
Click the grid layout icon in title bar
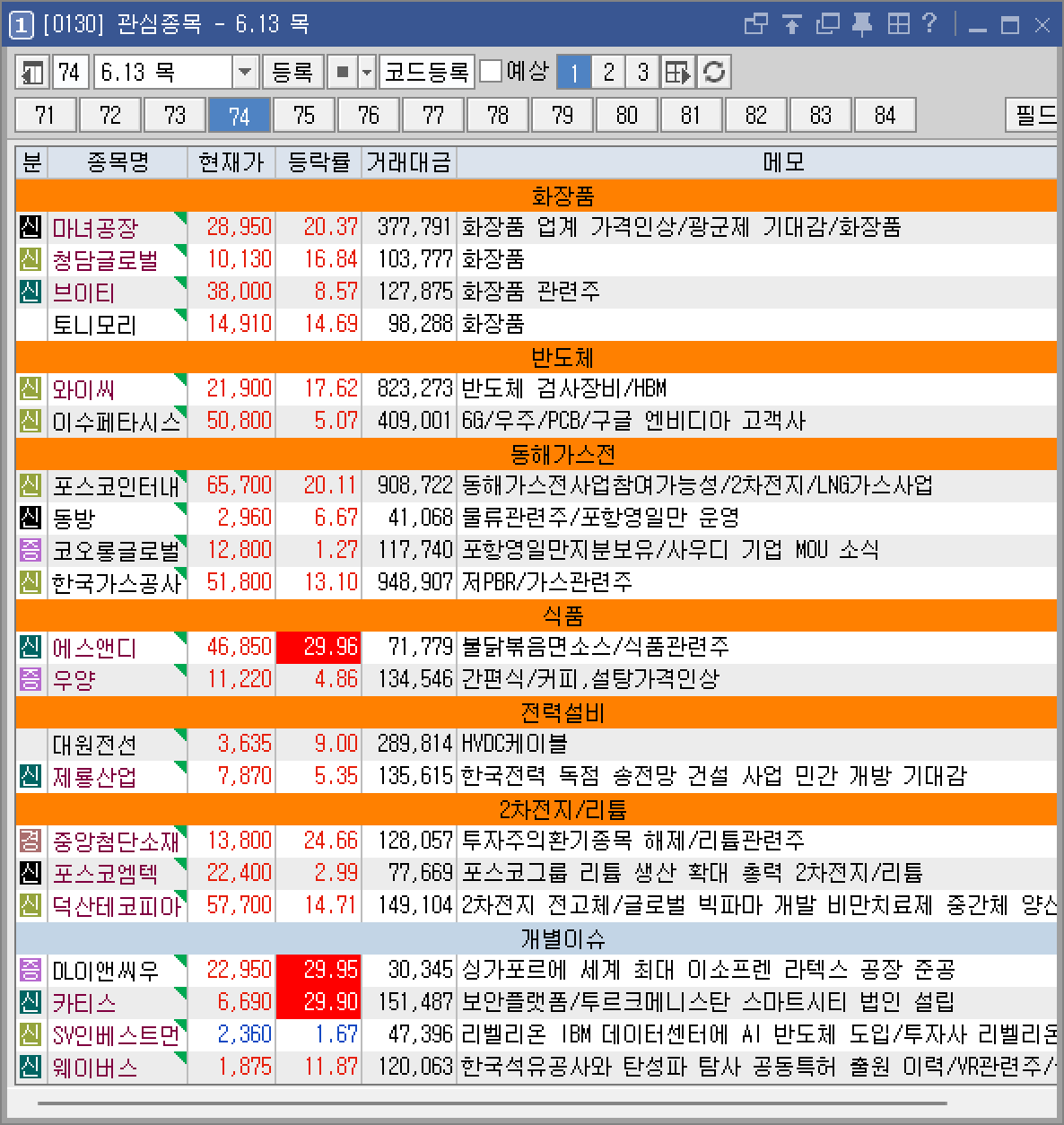pyautogui.click(x=897, y=24)
